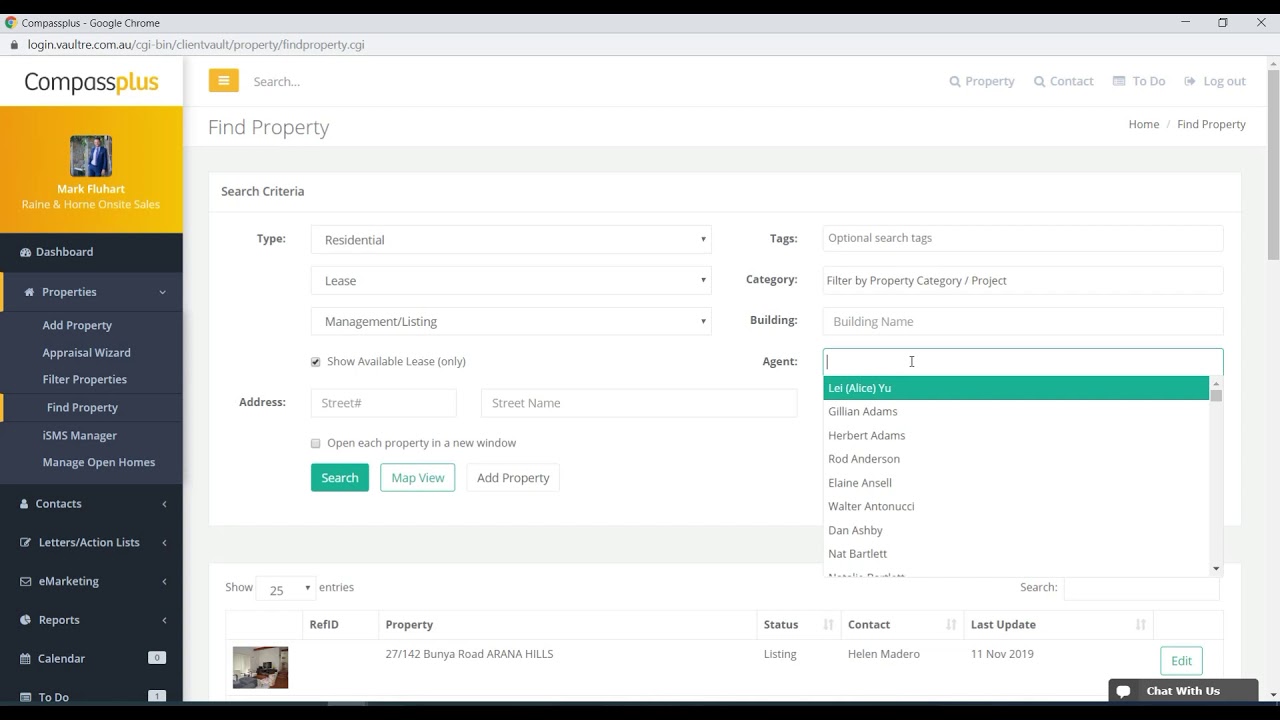Screen dimensions: 1280x720
Task: Uncheck Show Available Lease (only) checkbox
Action: click(316, 362)
